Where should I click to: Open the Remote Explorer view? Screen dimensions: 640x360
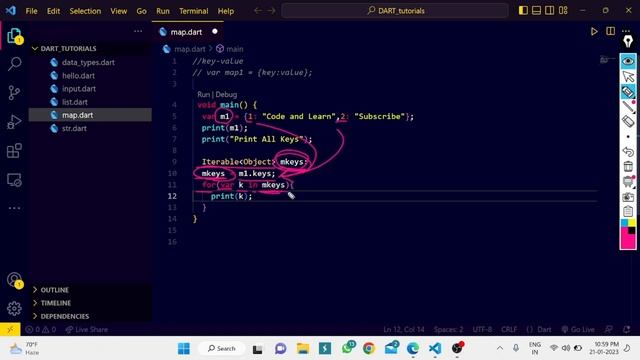point(14,180)
